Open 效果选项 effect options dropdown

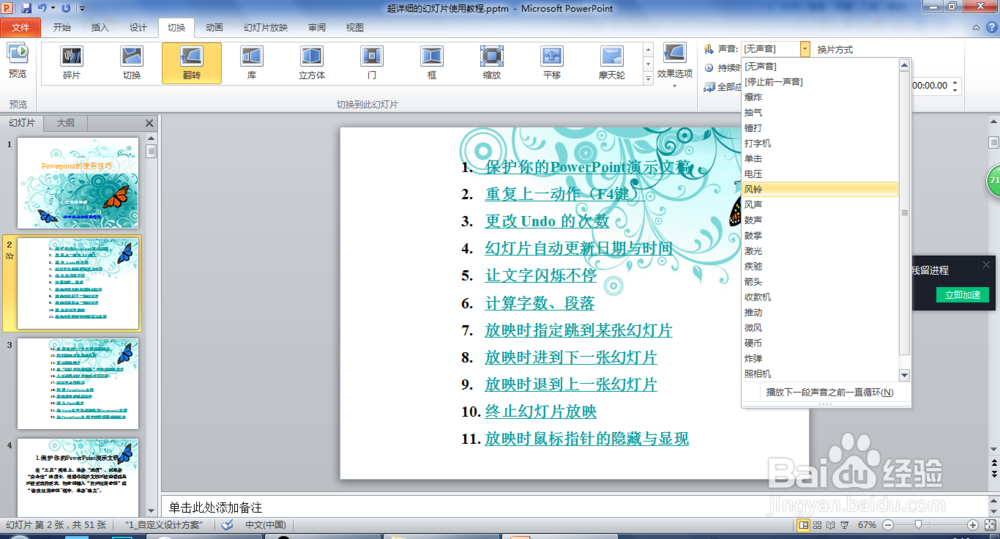675,64
